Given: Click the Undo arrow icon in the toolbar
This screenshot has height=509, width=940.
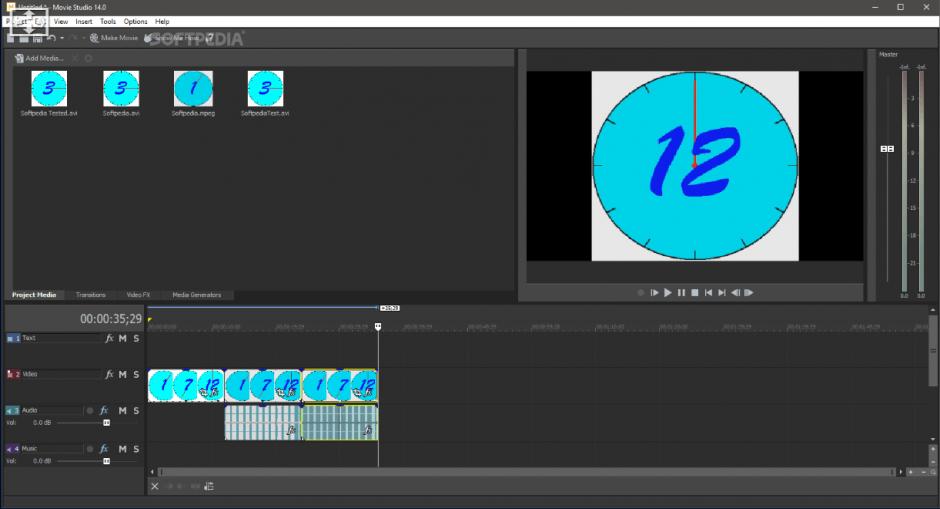Looking at the screenshot, I should point(52,38).
